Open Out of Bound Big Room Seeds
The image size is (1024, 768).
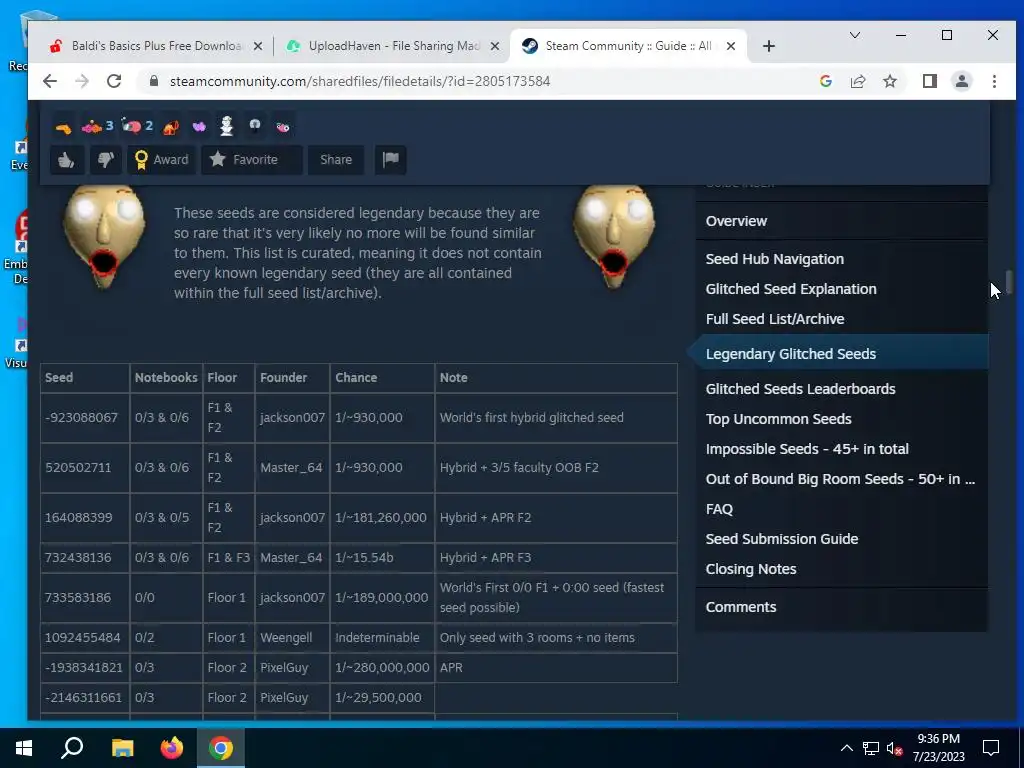point(842,479)
